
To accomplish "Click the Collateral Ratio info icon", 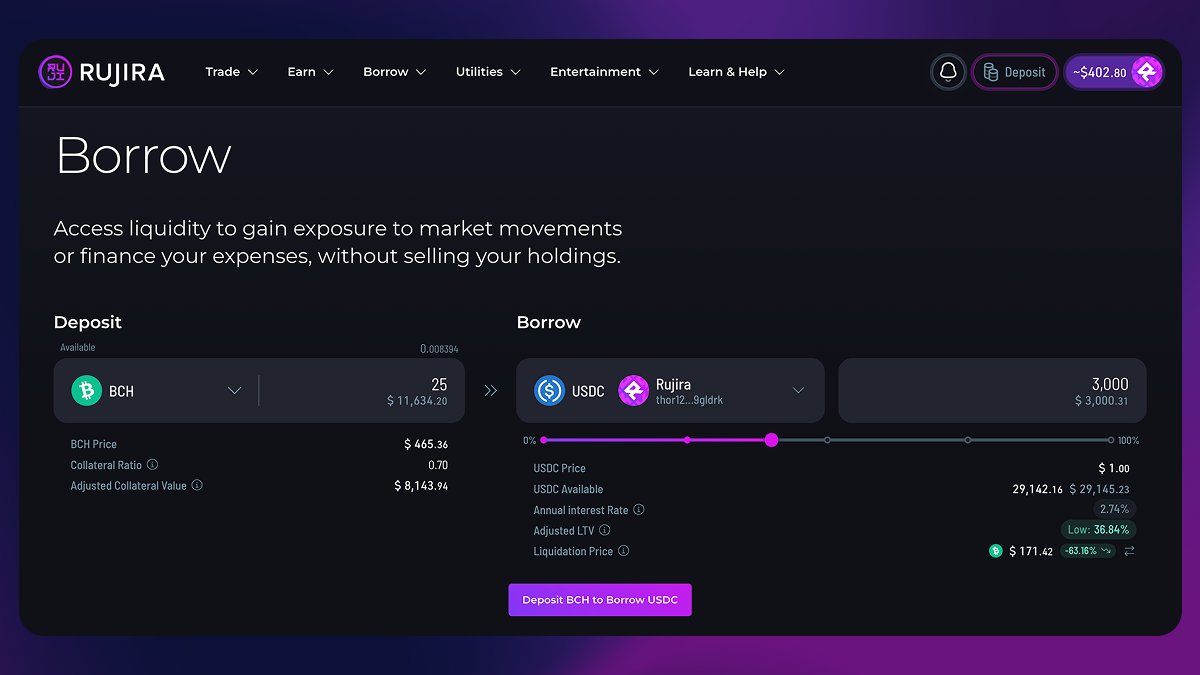I will [x=153, y=465].
